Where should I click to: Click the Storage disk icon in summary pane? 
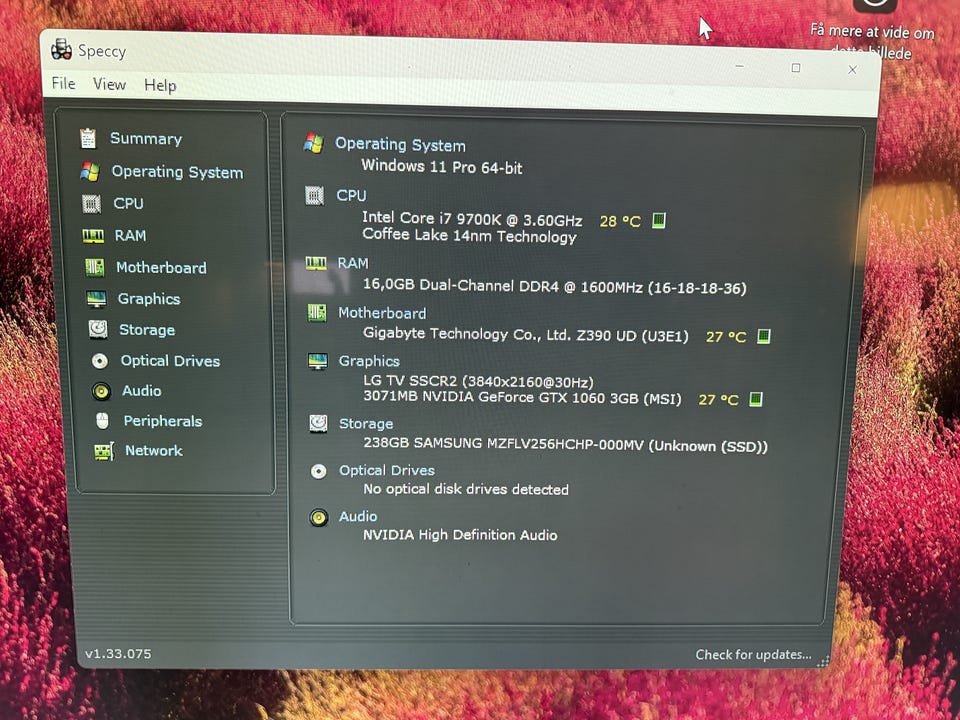(x=318, y=423)
